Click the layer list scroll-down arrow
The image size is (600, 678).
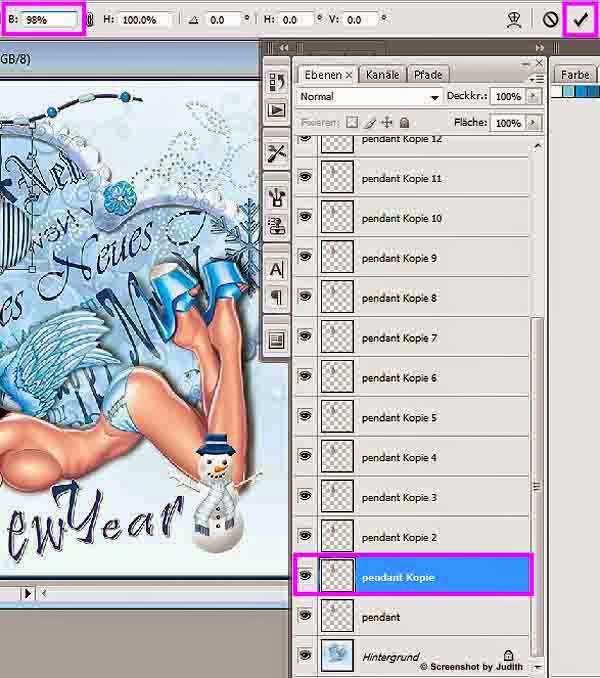pos(537,667)
